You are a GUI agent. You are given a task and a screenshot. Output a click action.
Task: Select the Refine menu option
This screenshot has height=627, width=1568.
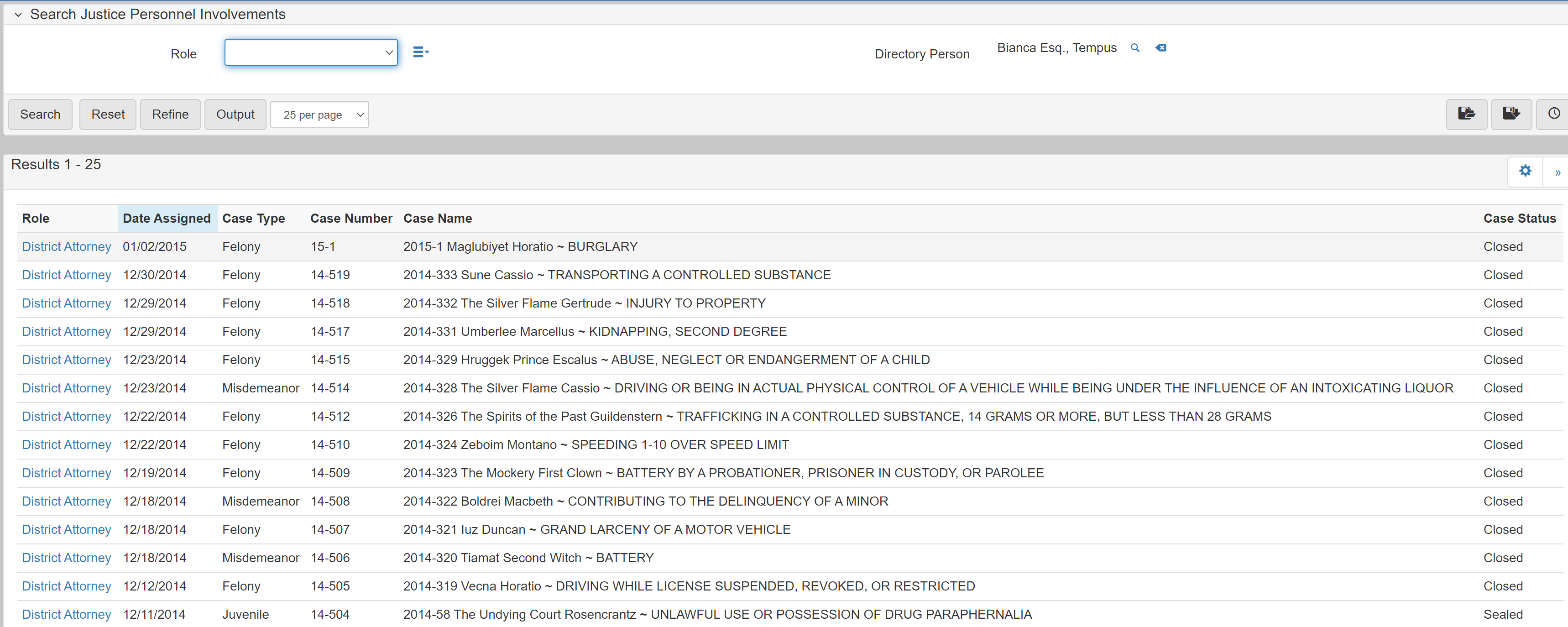coord(170,114)
